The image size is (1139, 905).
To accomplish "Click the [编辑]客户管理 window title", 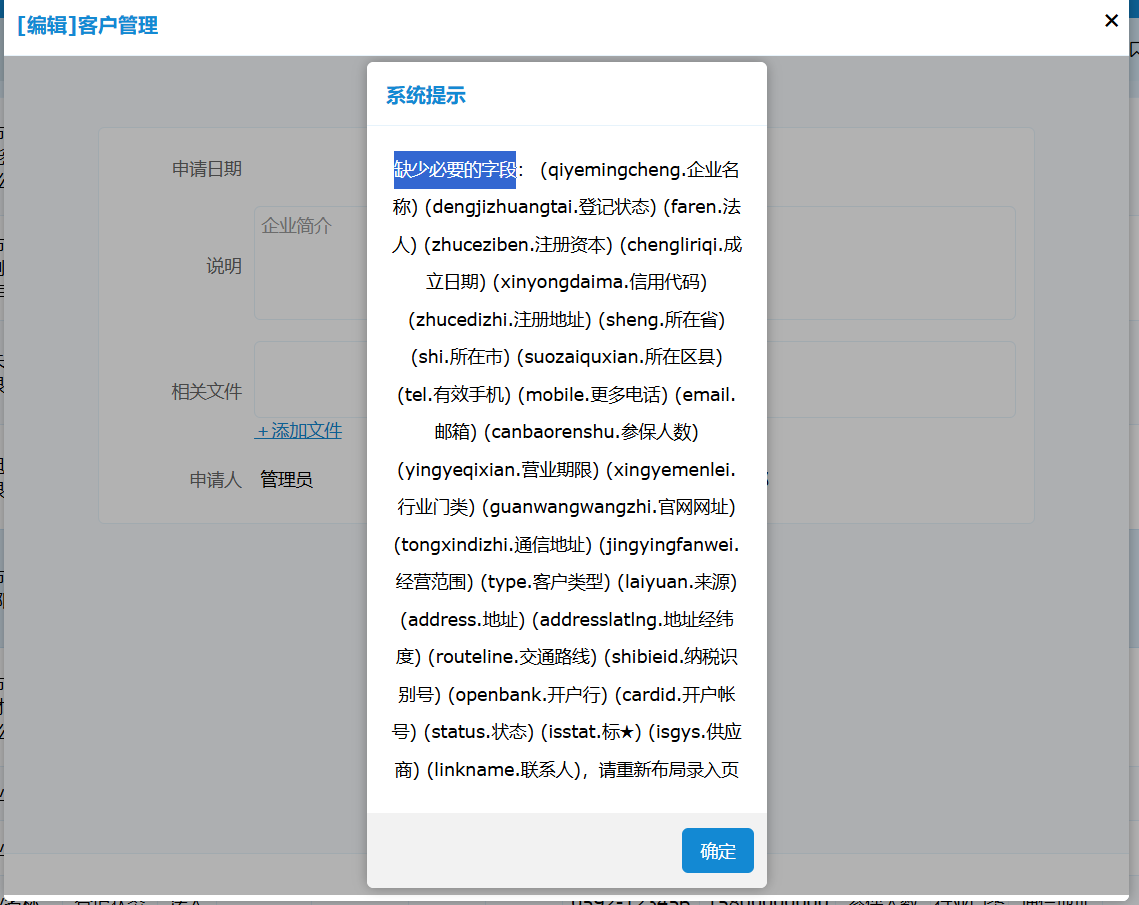I will pyautogui.click(x=87, y=26).
